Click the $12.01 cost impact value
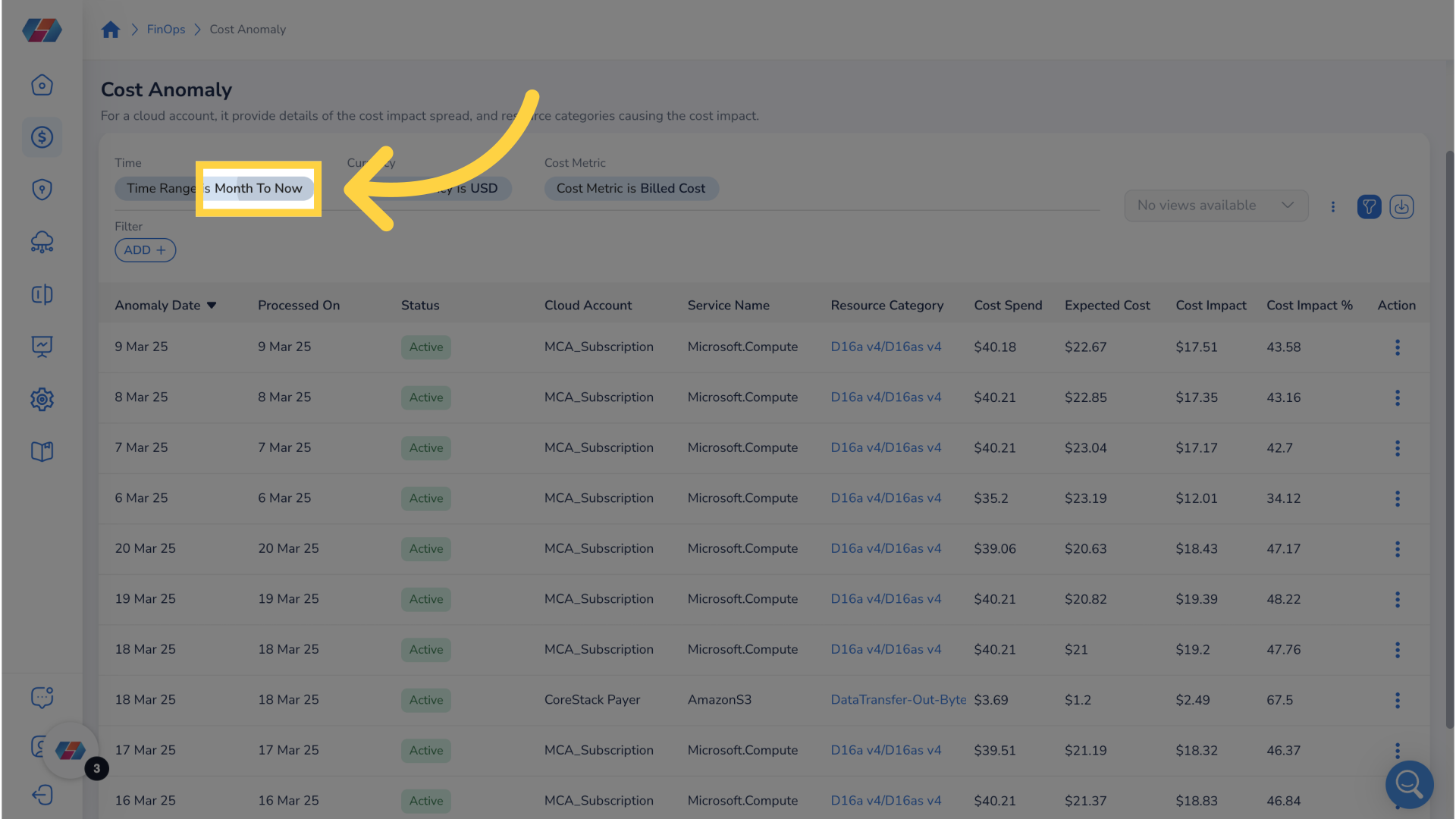1456x819 pixels. tap(1196, 498)
